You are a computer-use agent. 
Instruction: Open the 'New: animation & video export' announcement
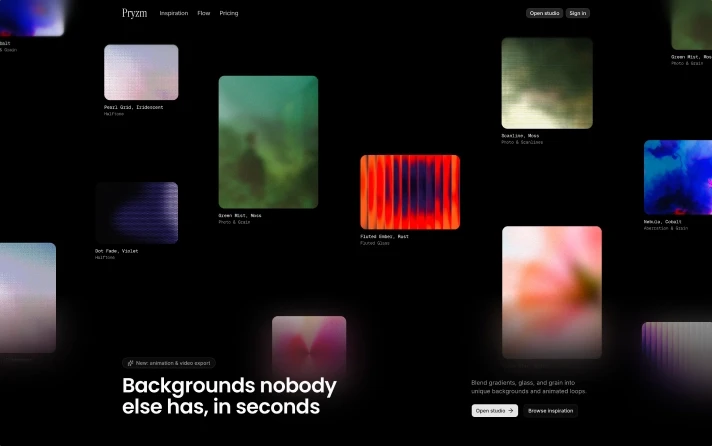[x=168, y=363]
